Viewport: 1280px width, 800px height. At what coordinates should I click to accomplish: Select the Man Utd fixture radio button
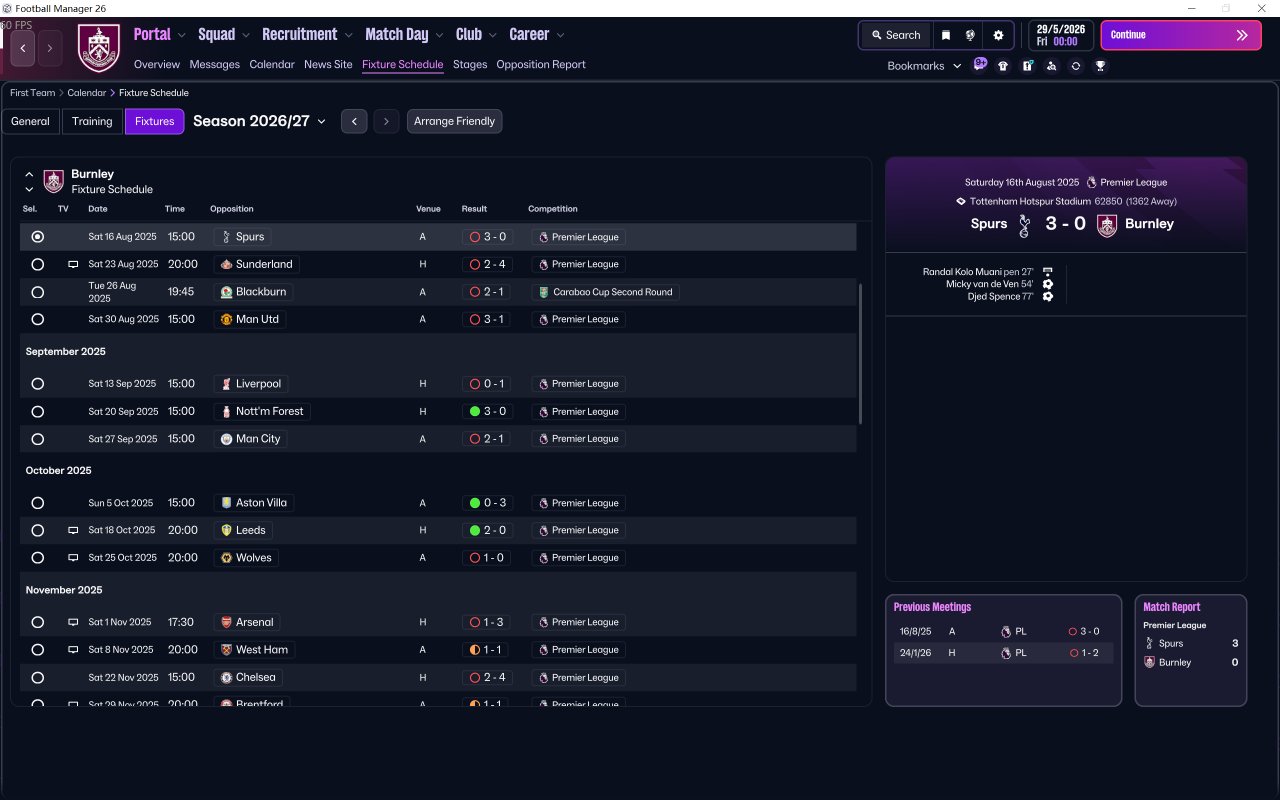click(38, 319)
